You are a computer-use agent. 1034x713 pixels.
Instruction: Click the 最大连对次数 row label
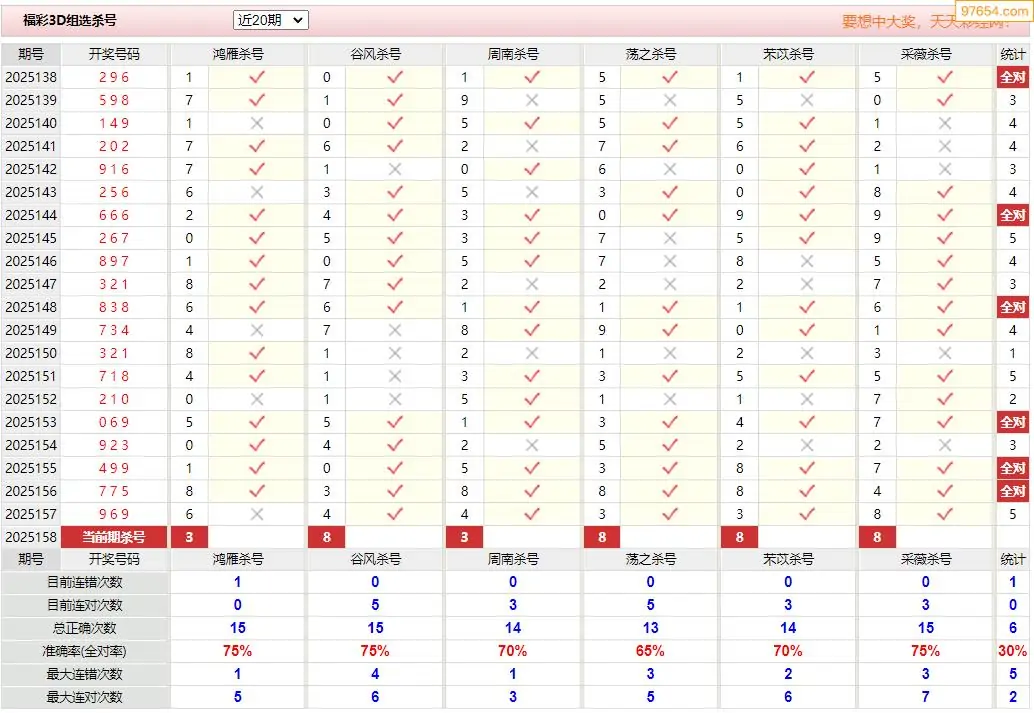84,697
